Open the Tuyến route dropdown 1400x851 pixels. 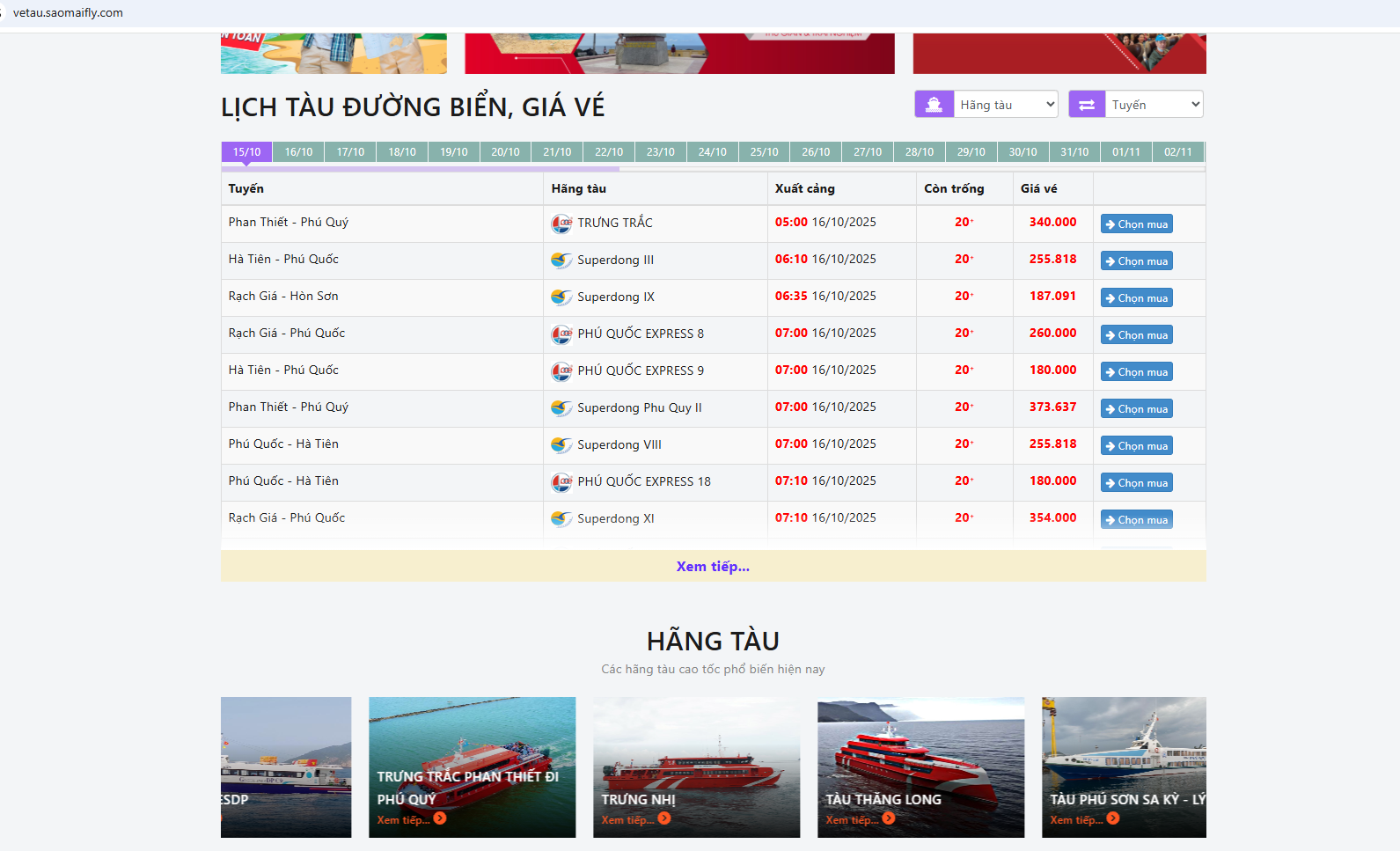[x=1154, y=105]
